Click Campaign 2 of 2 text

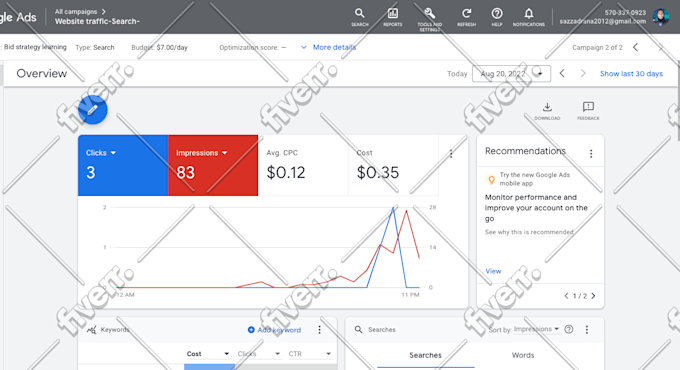coord(597,47)
